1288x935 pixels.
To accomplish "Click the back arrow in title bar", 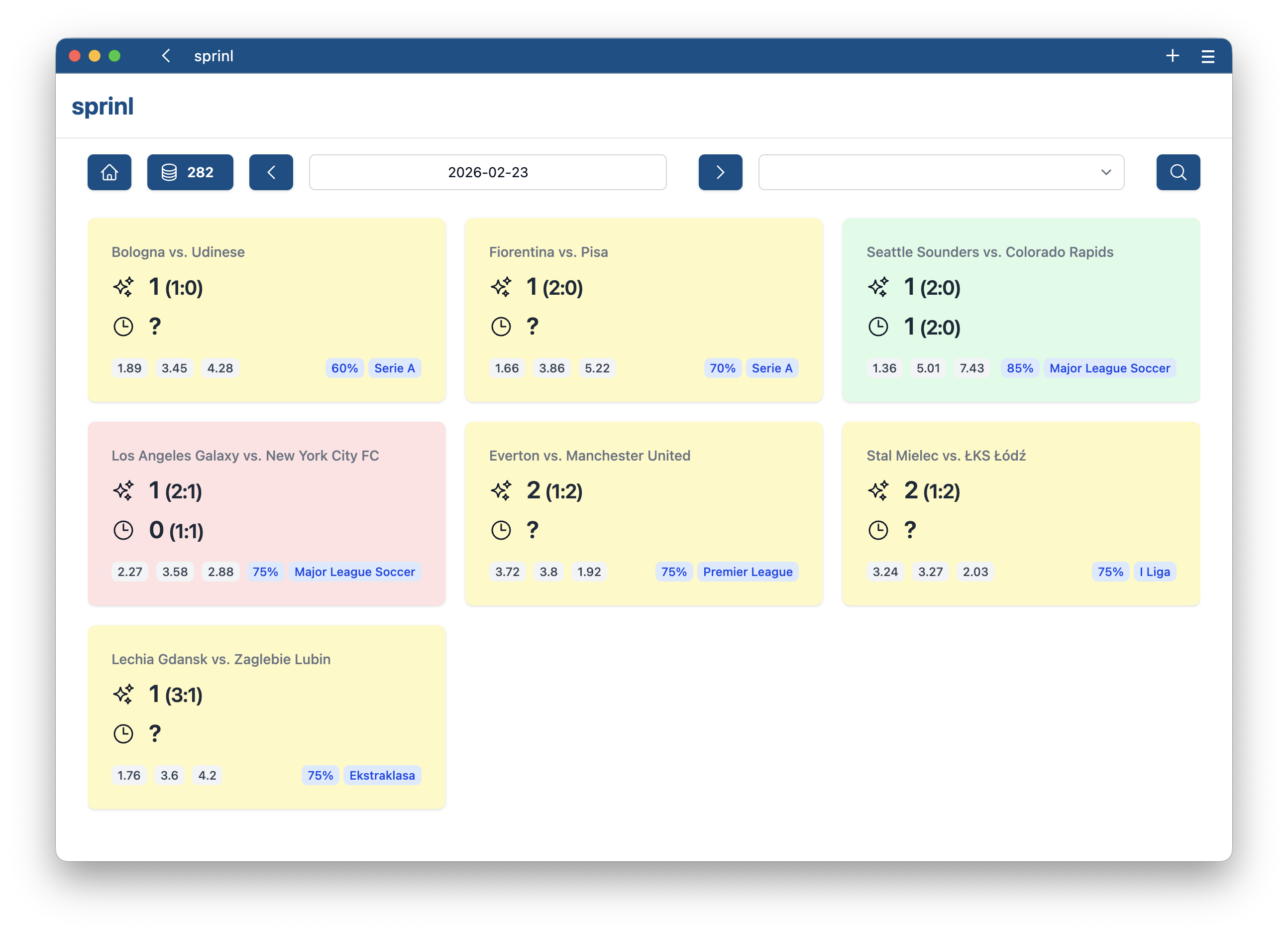I will click(166, 56).
